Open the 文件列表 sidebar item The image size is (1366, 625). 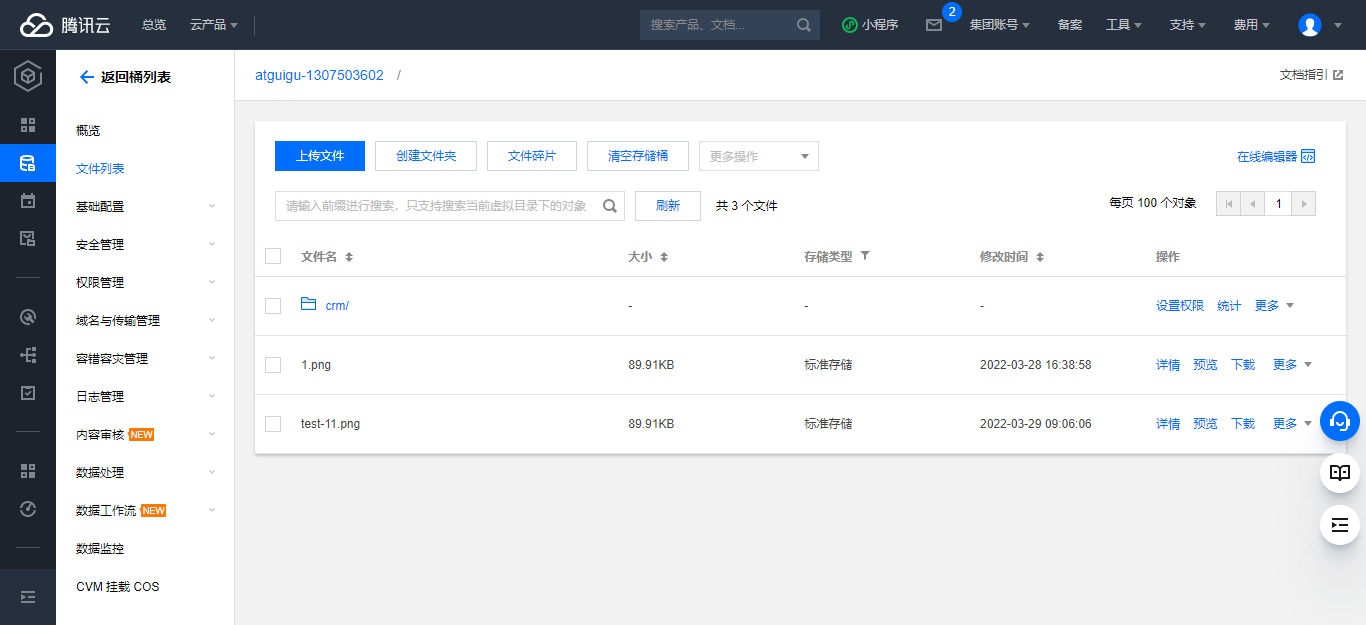click(100, 169)
